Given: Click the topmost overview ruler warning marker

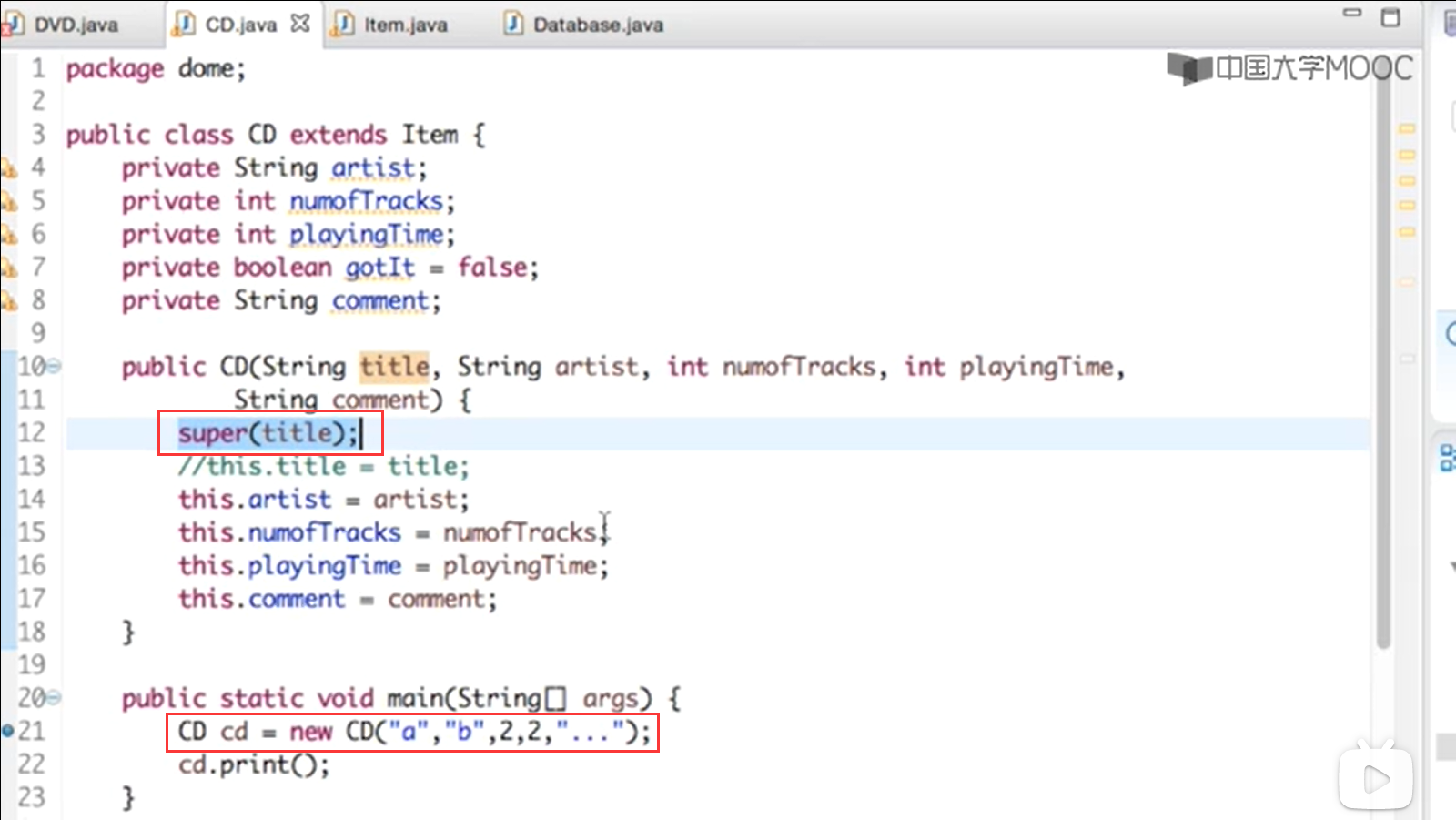Looking at the screenshot, I should [1407, 129].
